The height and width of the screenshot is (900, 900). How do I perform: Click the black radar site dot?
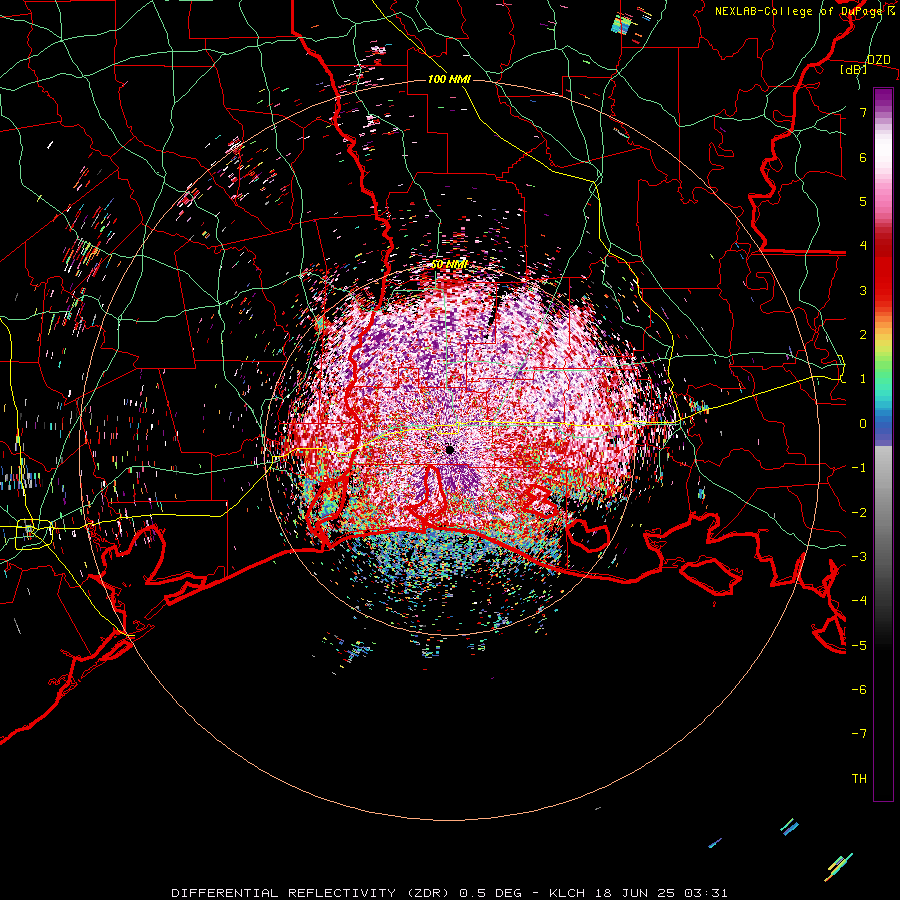449,449
